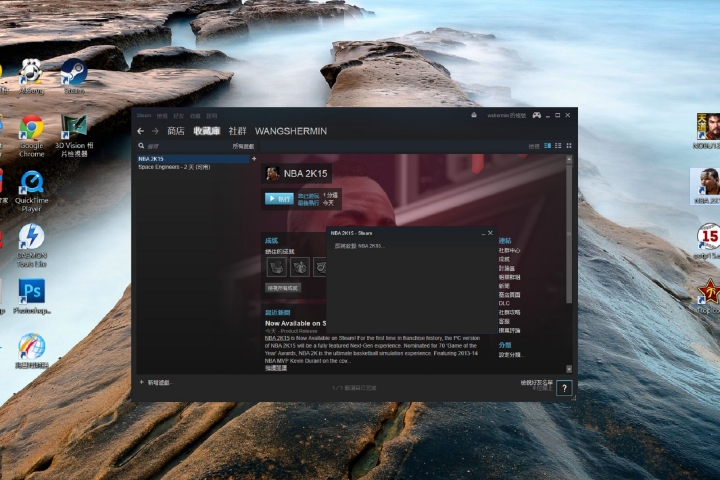
Task: Open the red star desktop shortcut
Action: 709,297
